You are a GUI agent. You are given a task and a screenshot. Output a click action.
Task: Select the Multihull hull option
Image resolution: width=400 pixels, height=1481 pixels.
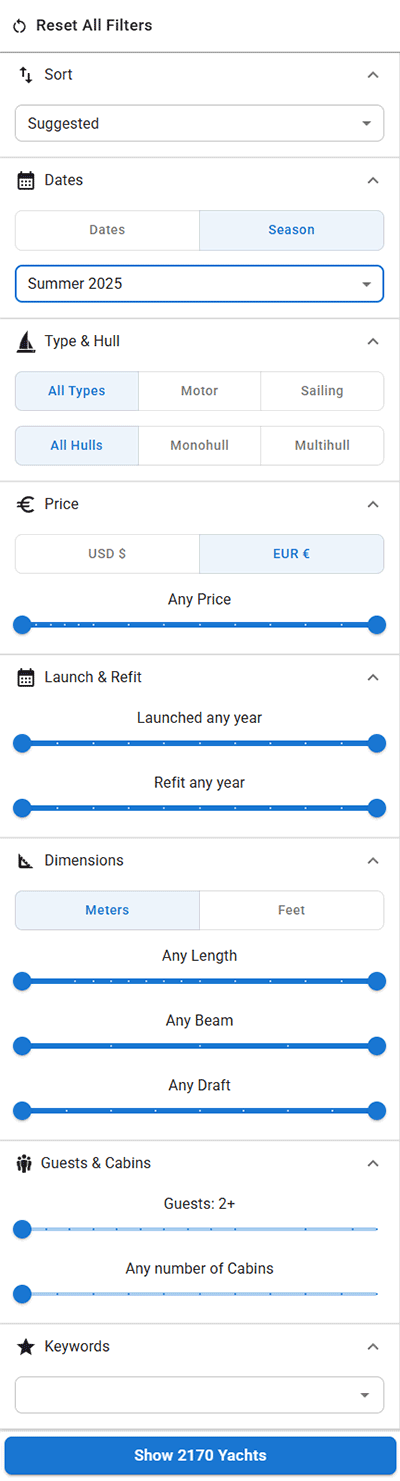(322, 446)
